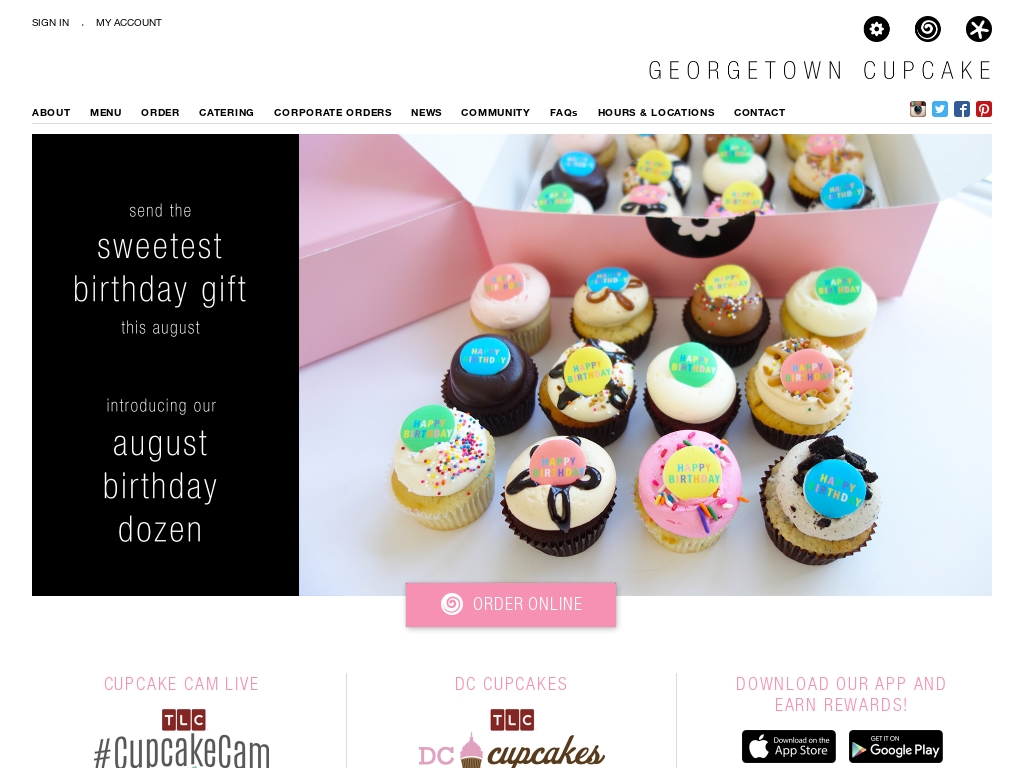Click the Georgetown Cupcake site title
Viewport: 1024px width, 768px height.
pos(820,71)
